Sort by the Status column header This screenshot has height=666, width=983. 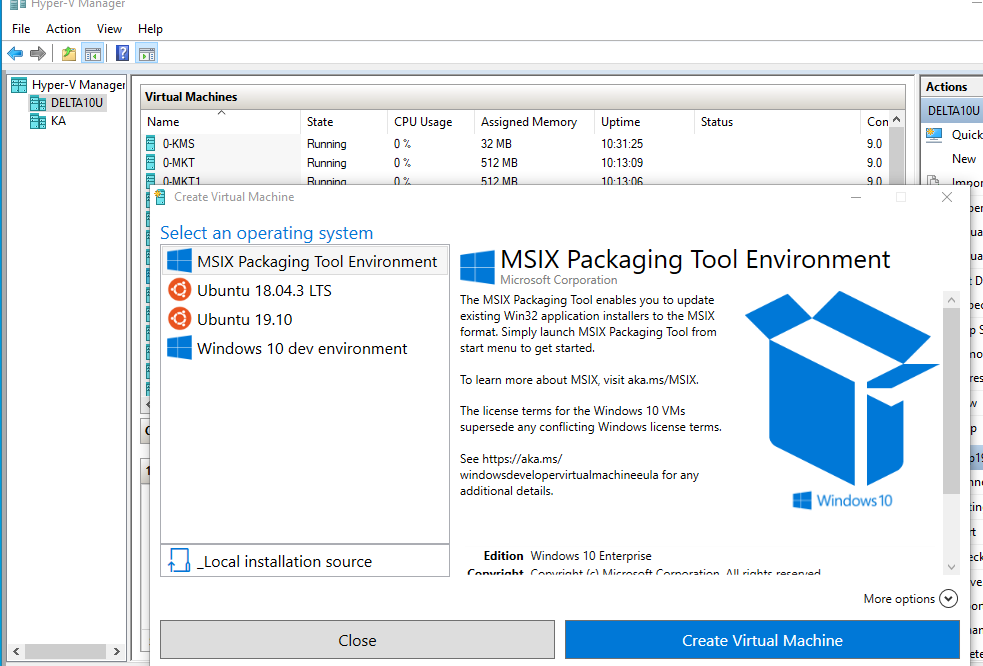tap(778, 122)
